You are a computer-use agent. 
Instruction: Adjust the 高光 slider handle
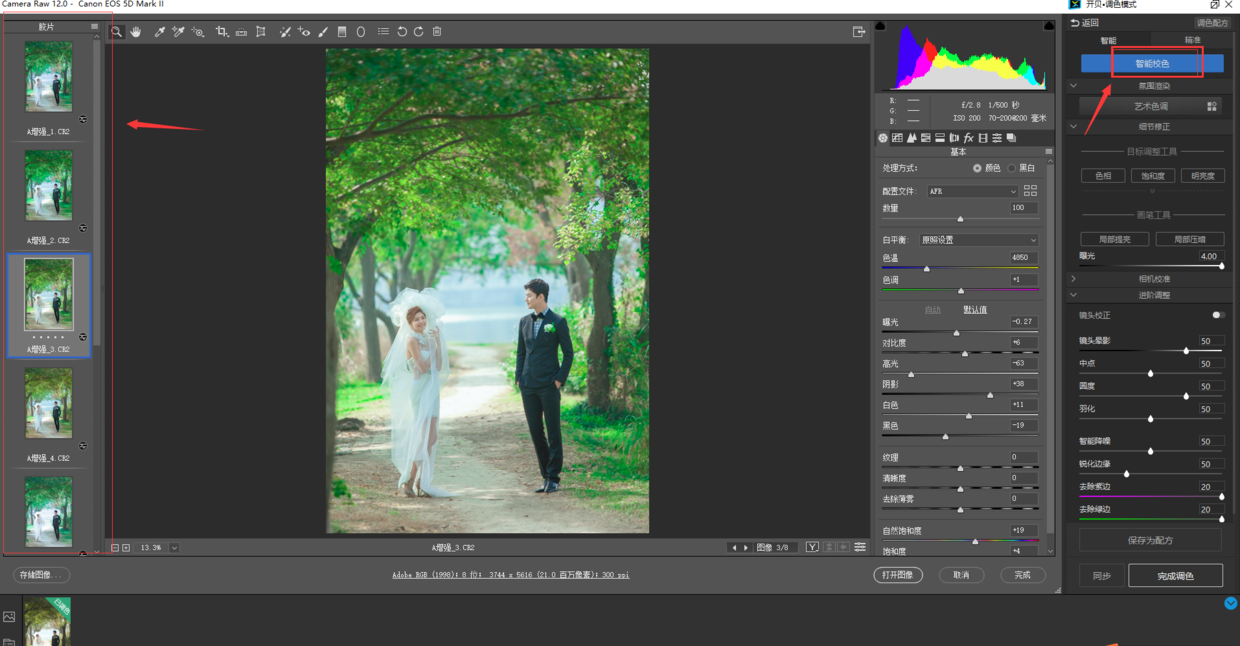(911, 374)
